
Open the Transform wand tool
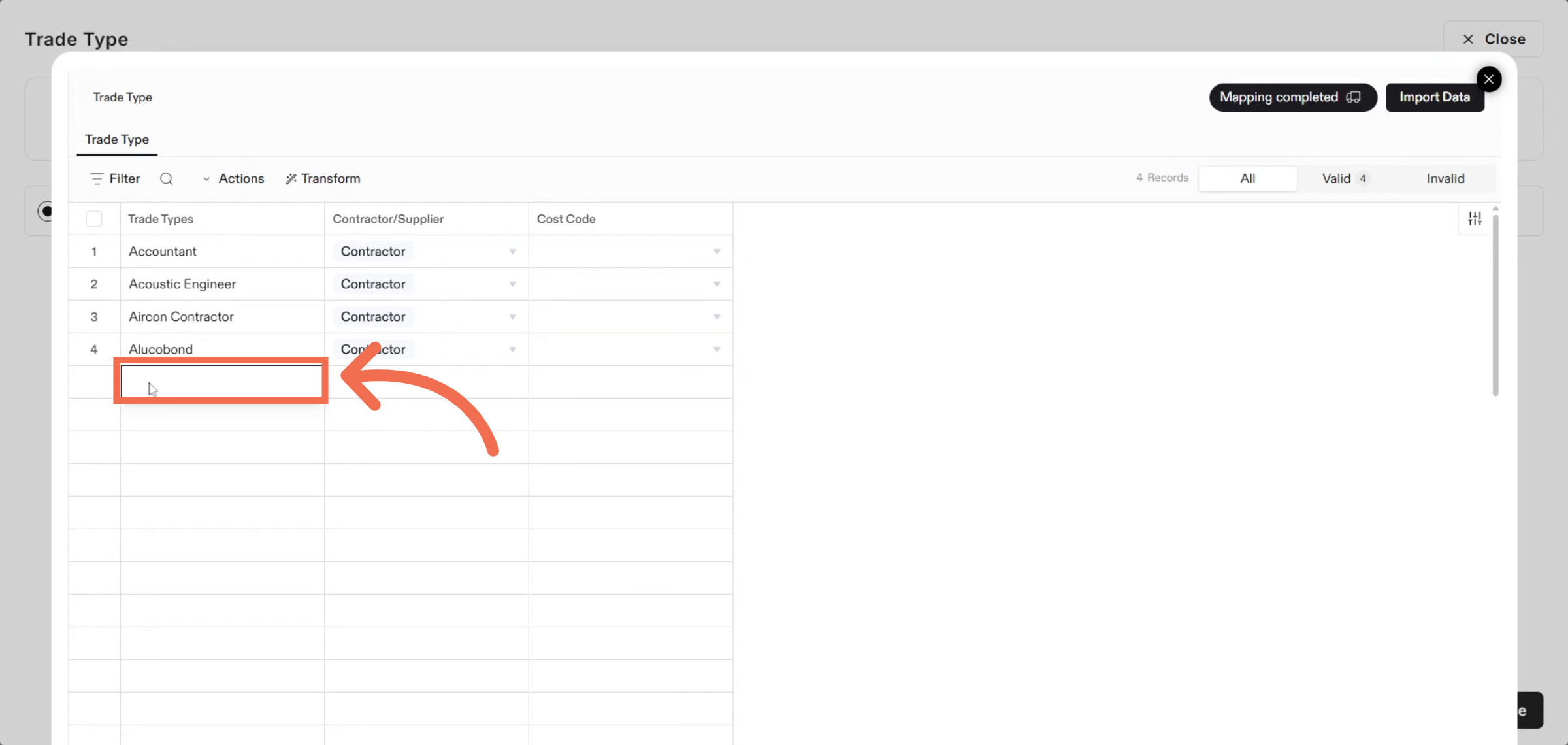pyautogui.click(x=323, y=179)
